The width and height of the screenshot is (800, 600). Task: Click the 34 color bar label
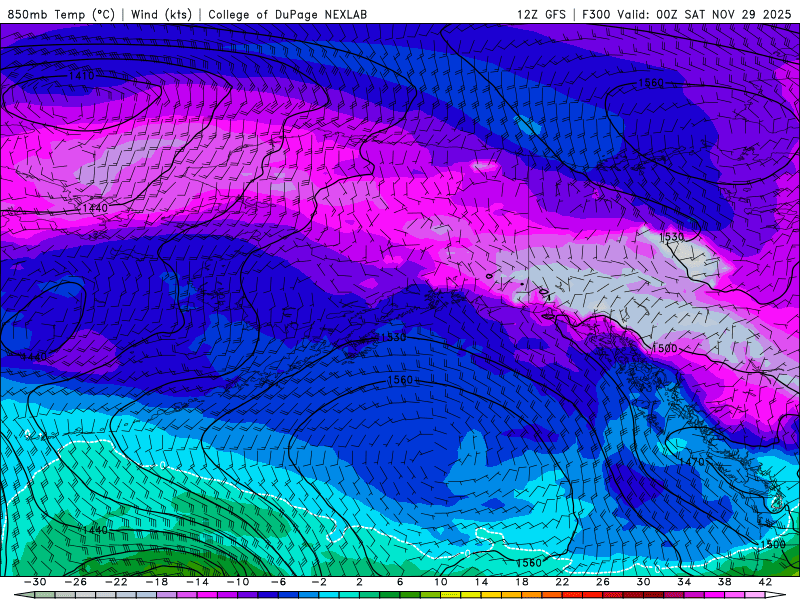[684, 582]
